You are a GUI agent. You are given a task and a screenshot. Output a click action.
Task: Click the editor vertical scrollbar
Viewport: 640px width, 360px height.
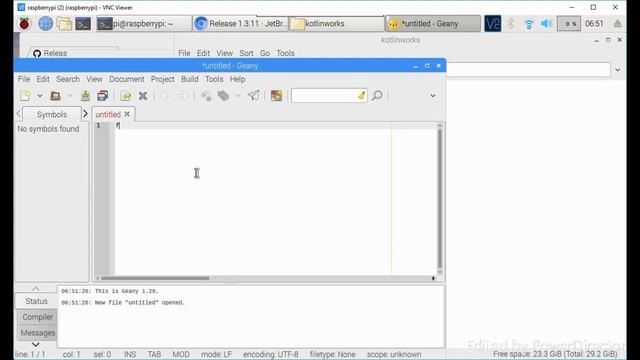pos(440,198)
